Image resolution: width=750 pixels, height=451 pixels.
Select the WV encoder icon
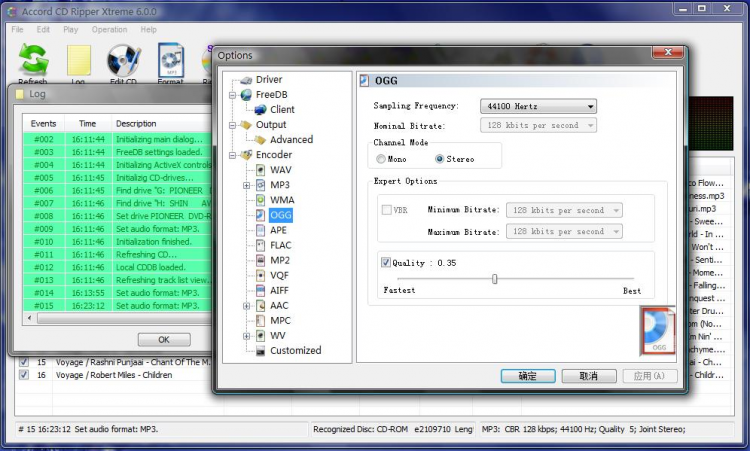[261, 336]
